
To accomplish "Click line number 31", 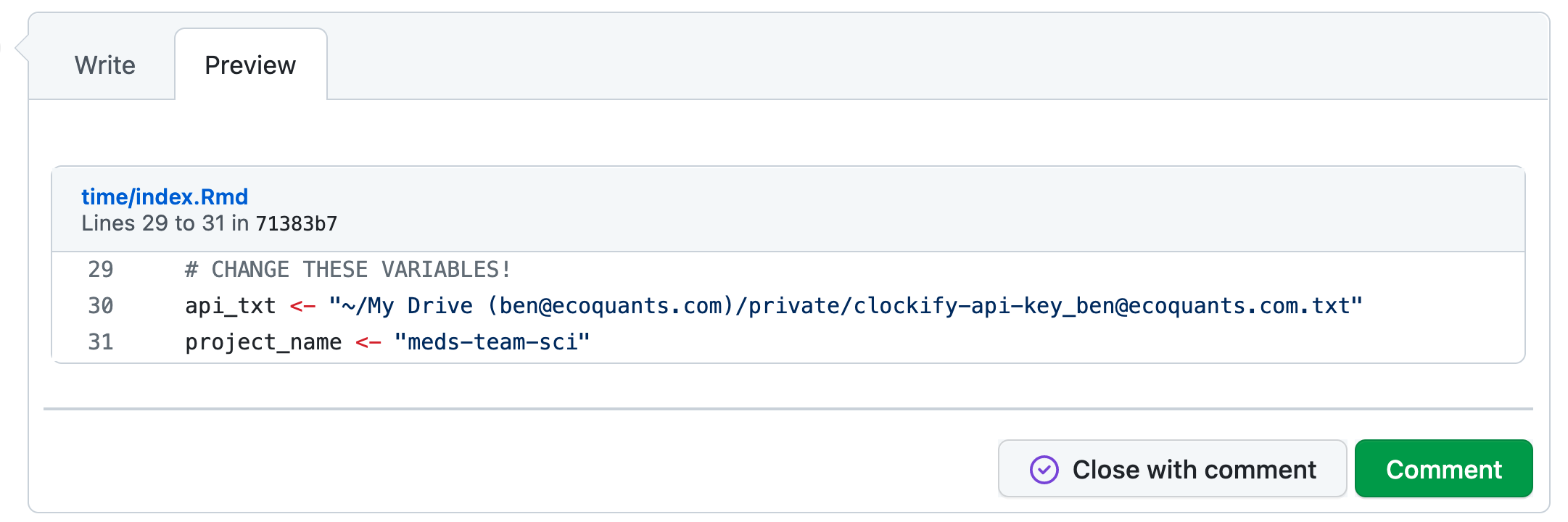I will 101,342.
